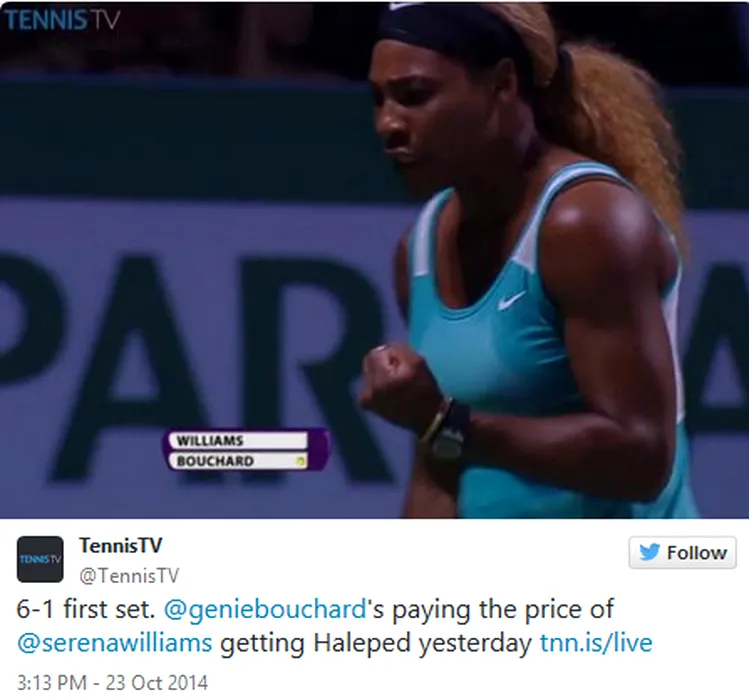Click the Nike swoosh on the teal top
The width and height of the screenshot is (749, 700).
(511, 300)
